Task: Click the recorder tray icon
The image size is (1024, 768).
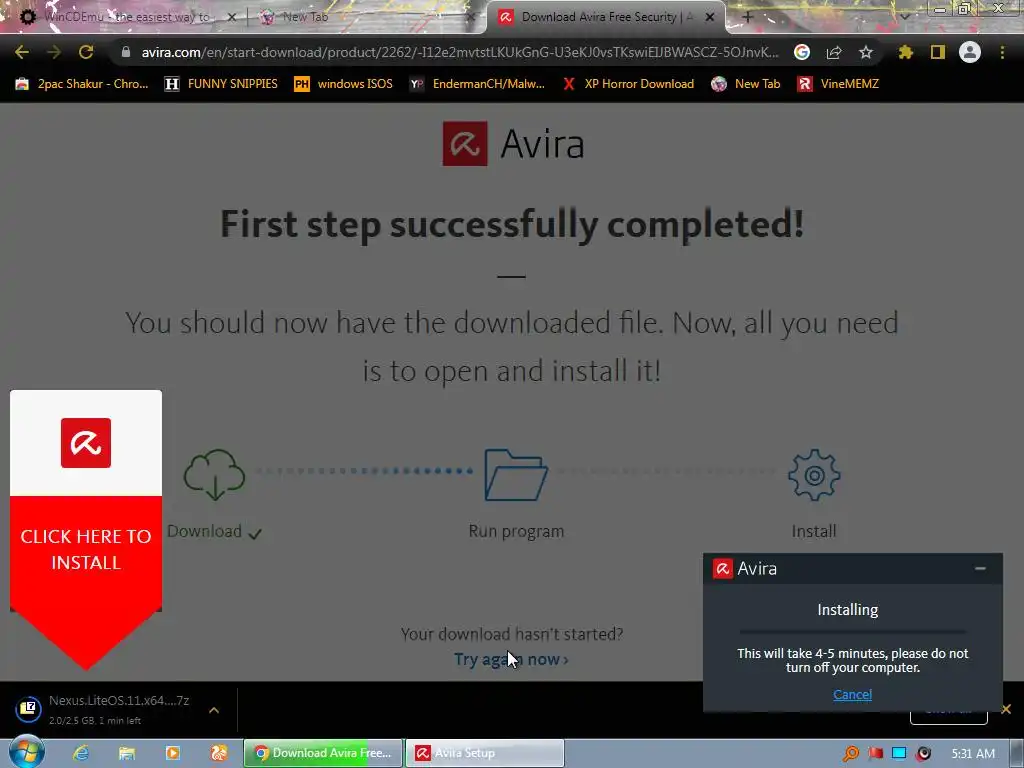Action: tap(923, 754)
